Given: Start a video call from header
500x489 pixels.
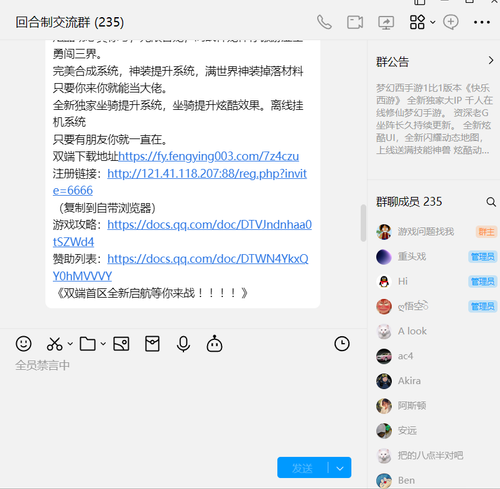Looking at the screenshot, I should tap(355, 22).
